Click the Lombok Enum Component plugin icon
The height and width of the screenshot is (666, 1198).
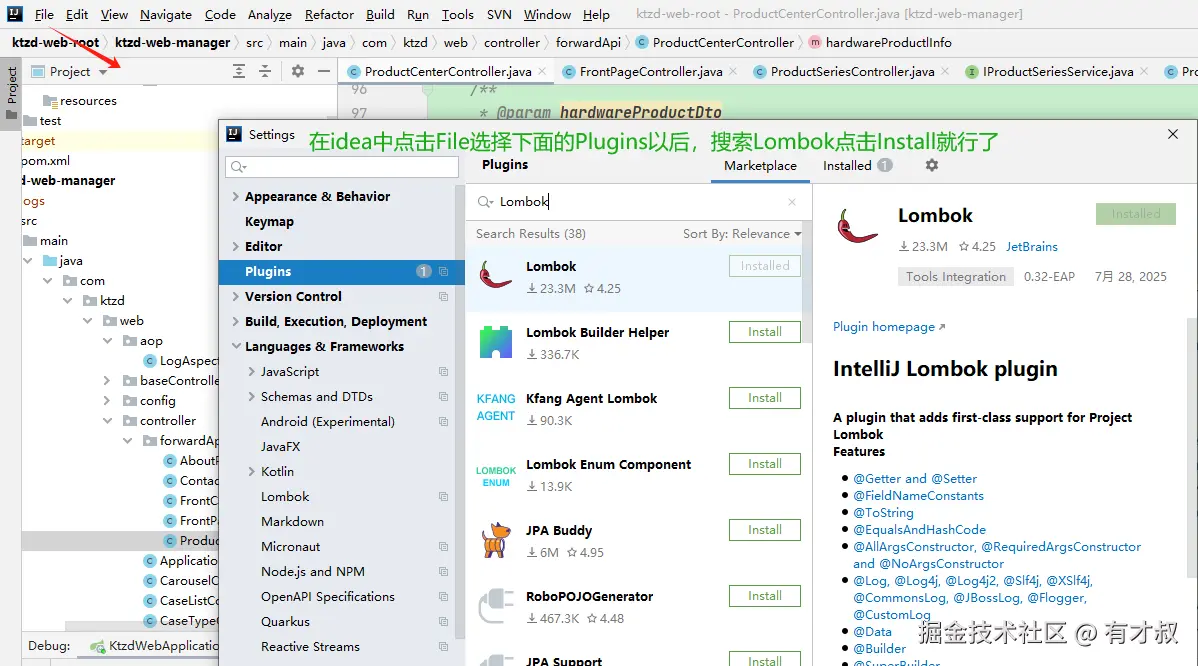[495, 476]
